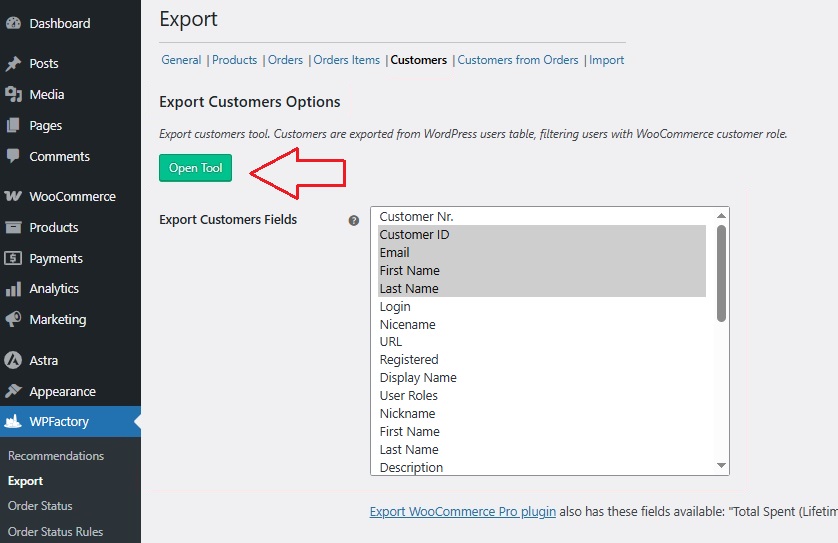Viewport: 838px width, 543px height.
Task: Select Registered field option
Action: click(542, 359)
